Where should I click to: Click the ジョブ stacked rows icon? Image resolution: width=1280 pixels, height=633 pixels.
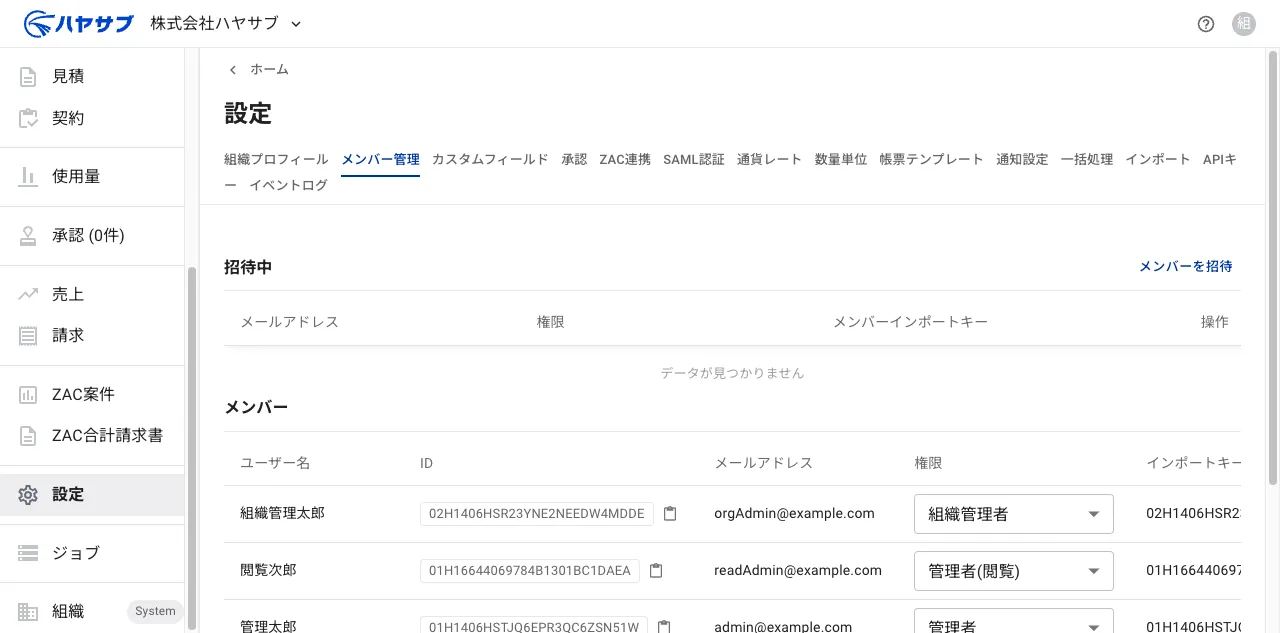(28, 553)
